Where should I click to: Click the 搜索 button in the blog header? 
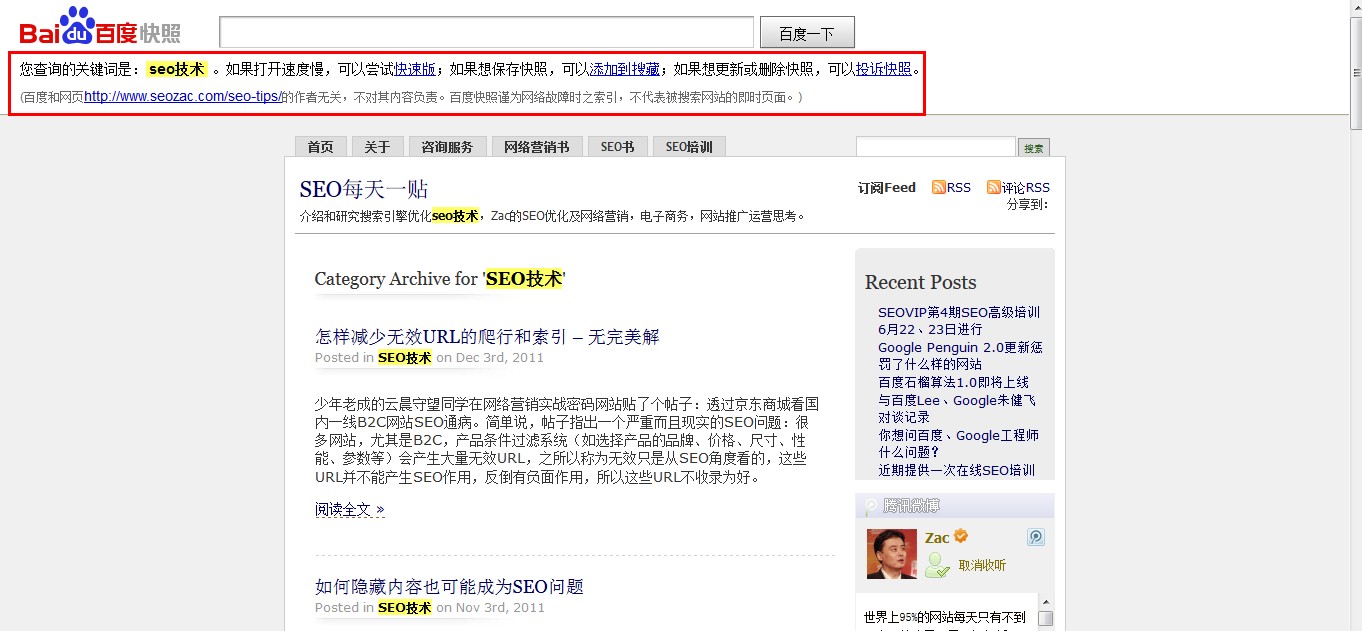pos(1033,147)
